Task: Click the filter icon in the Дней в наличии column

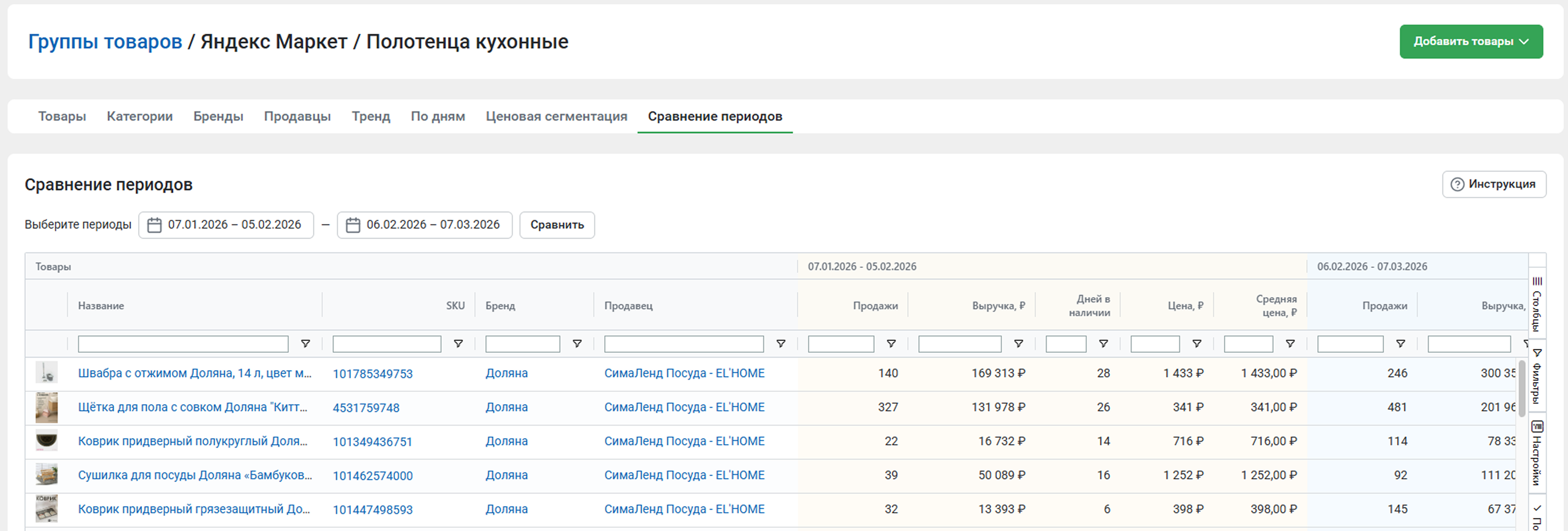Action: click(x=1103, y=344)
